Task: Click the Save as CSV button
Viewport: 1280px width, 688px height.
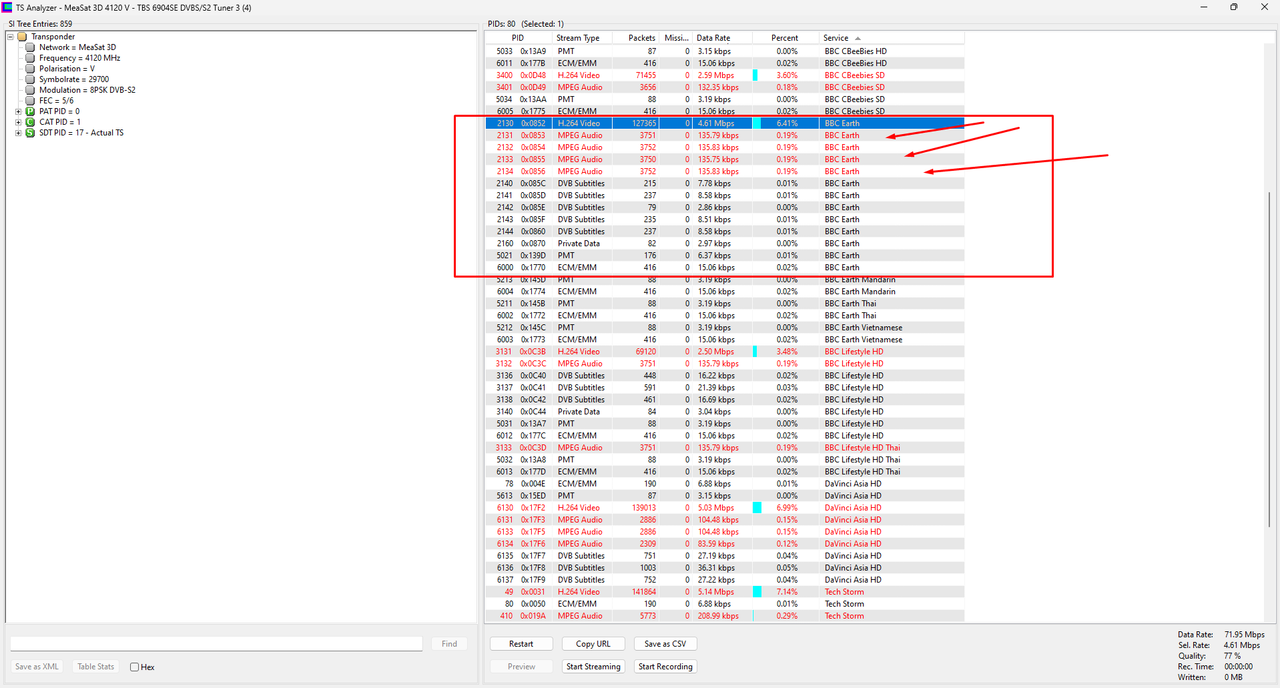Action: 665,644
